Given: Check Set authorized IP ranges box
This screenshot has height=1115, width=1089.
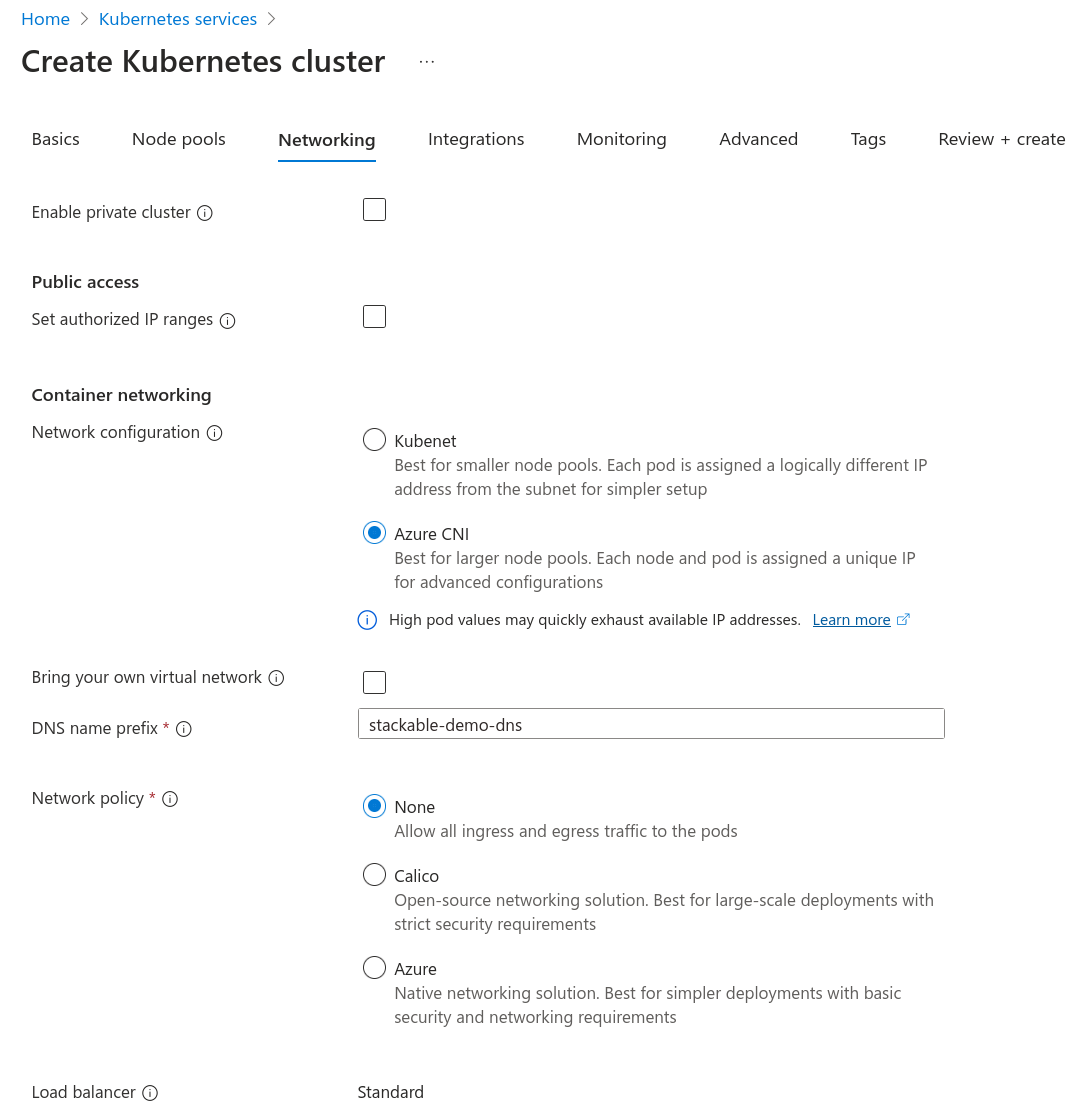Looking at the screenshot, I should point(374,317).
